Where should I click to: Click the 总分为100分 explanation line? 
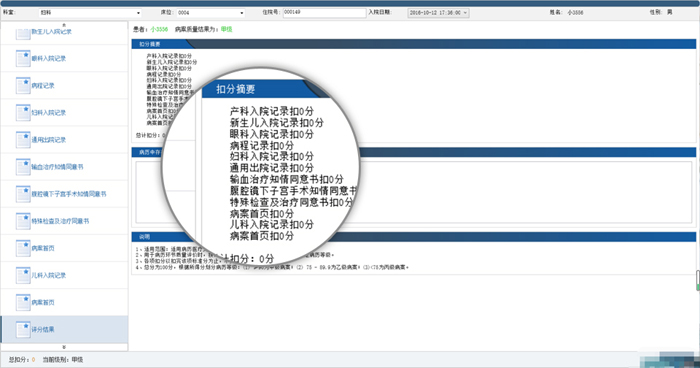point(272,267)
